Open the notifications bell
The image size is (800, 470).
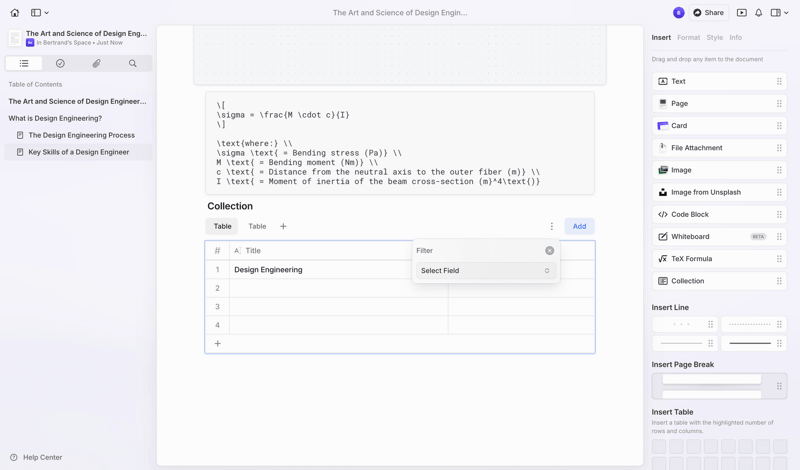coord(758,13)
